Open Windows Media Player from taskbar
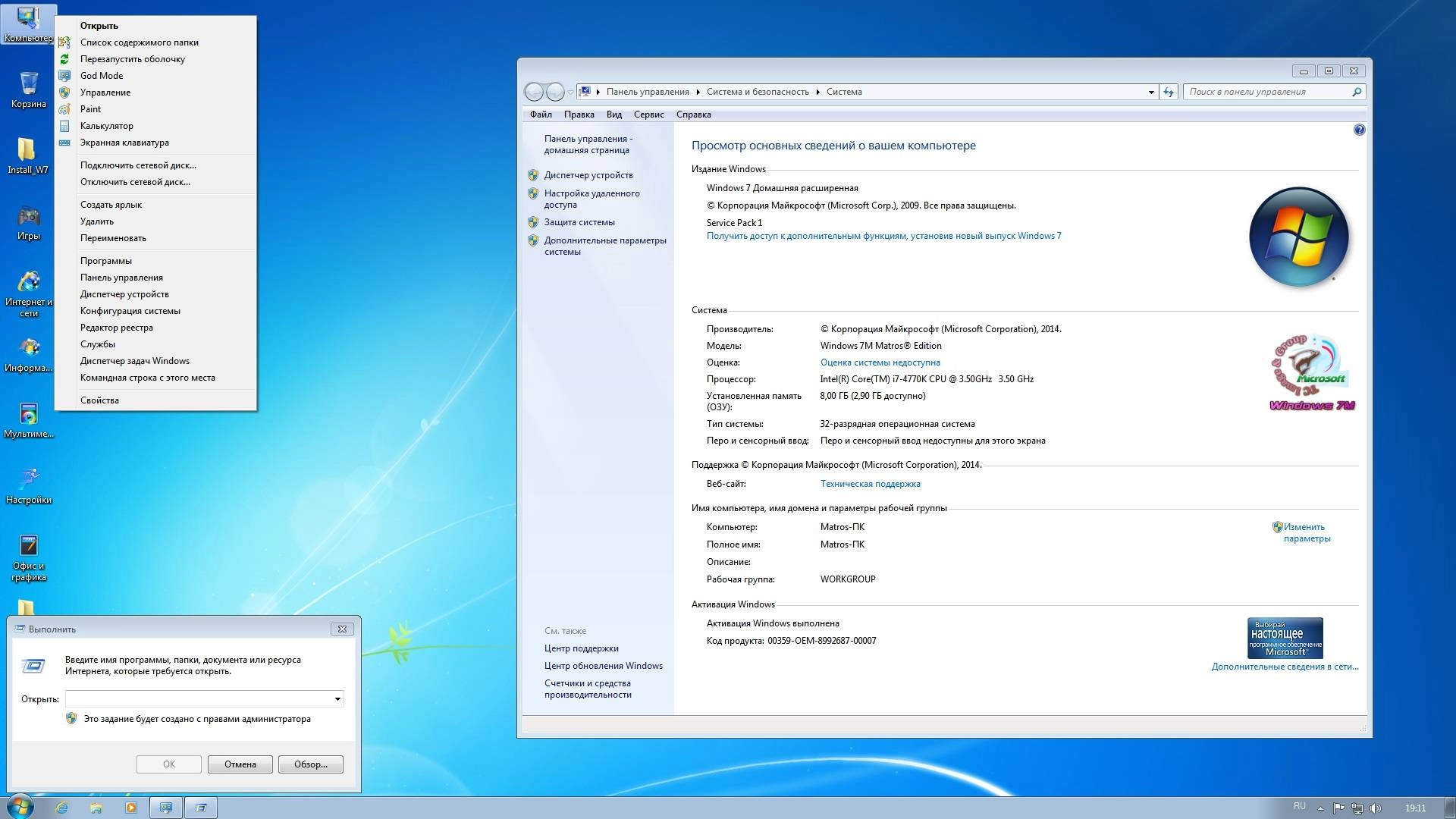 point(131,808)
